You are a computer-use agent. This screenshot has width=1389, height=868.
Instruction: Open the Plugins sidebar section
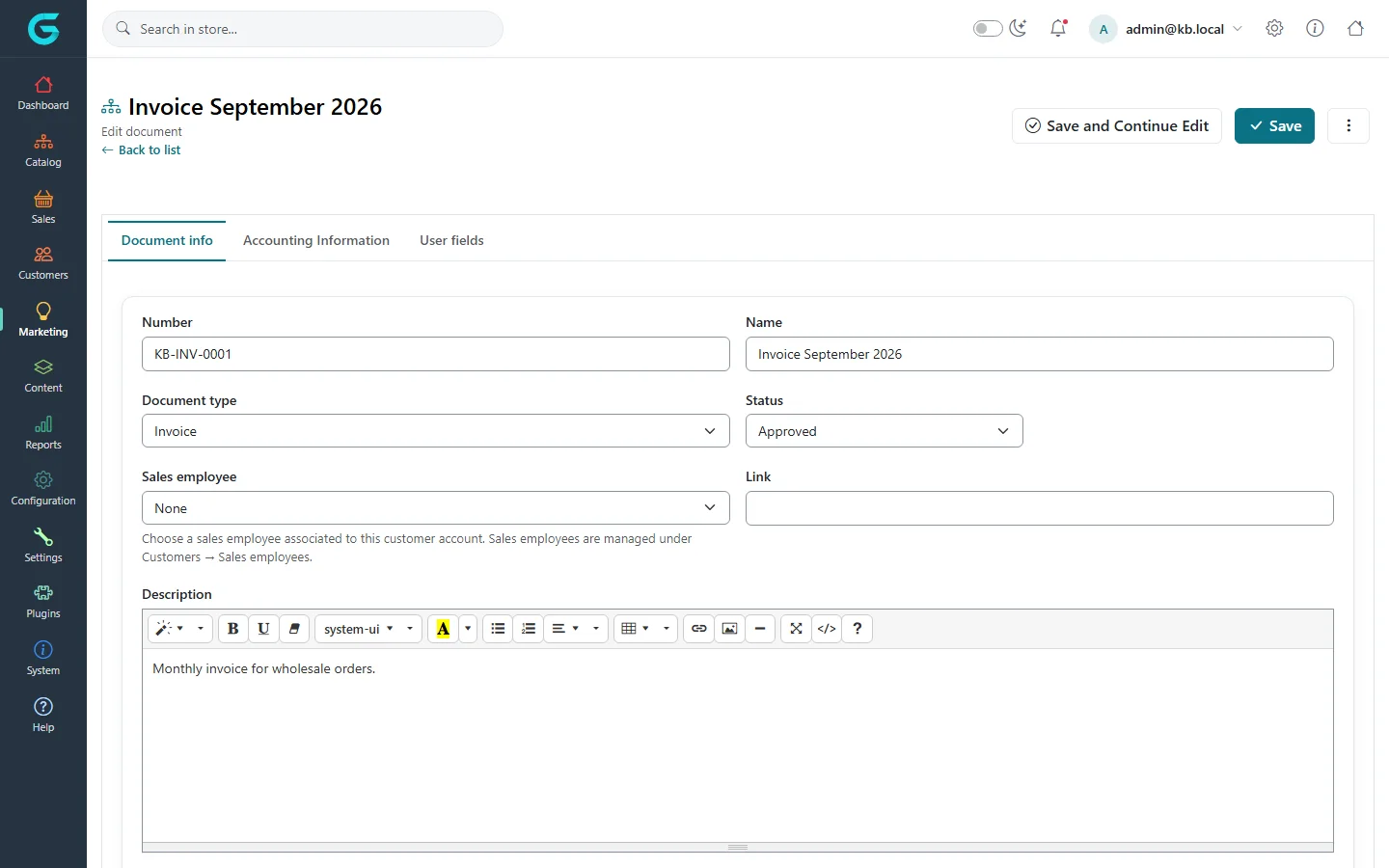coord(43,602)
